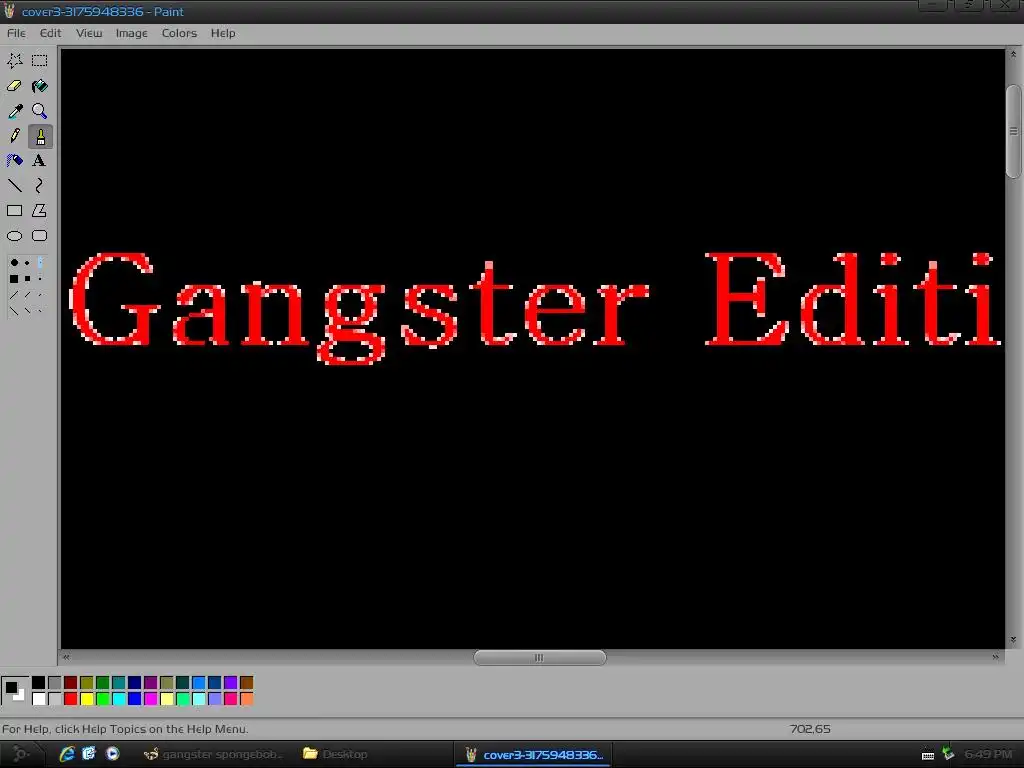The image size is (1024, 768).
Task: Open Internet Explorer from quick launch
Action: tap(67, 754)
